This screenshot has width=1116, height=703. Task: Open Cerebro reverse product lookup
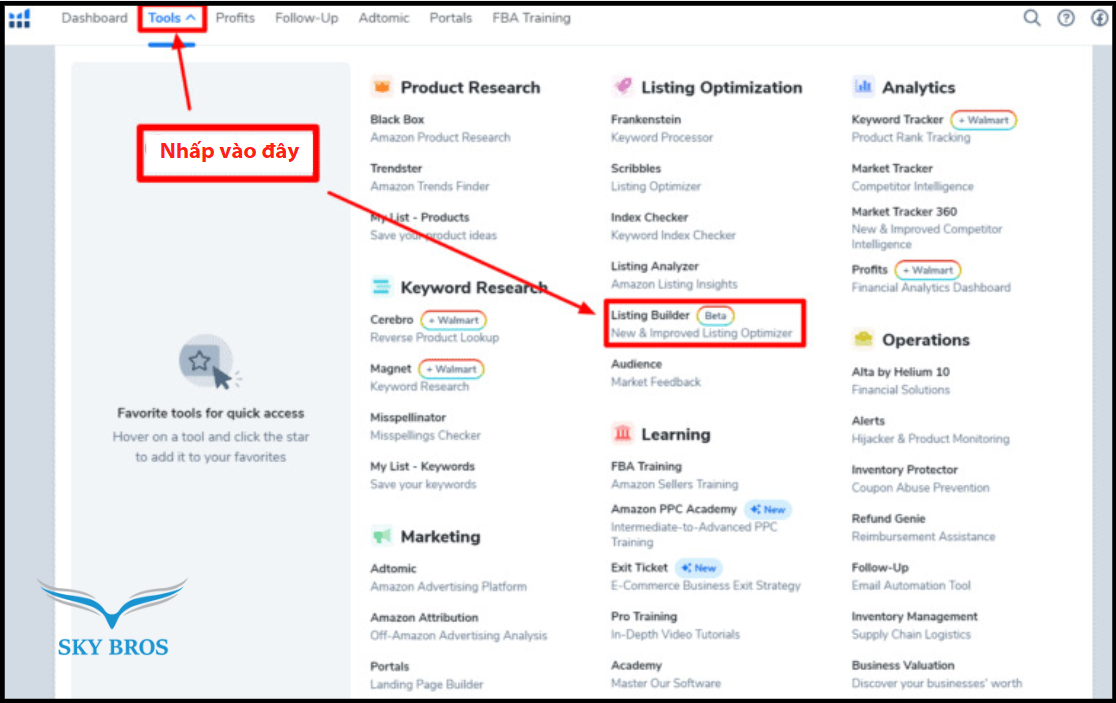(391, 319)
